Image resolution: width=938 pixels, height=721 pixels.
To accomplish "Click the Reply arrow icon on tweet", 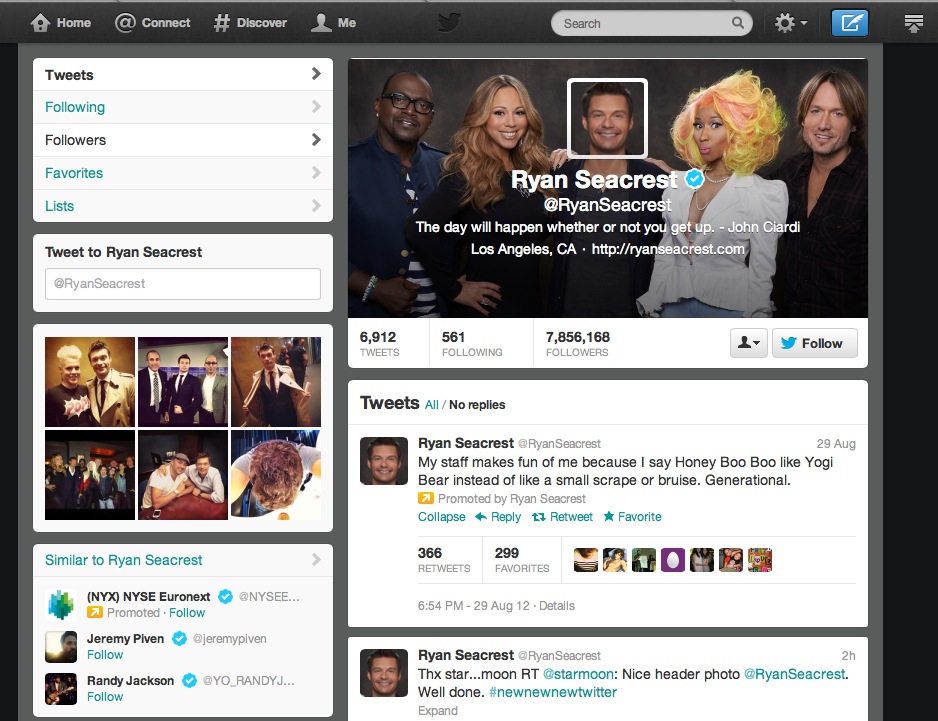I will tap(481, 517).
